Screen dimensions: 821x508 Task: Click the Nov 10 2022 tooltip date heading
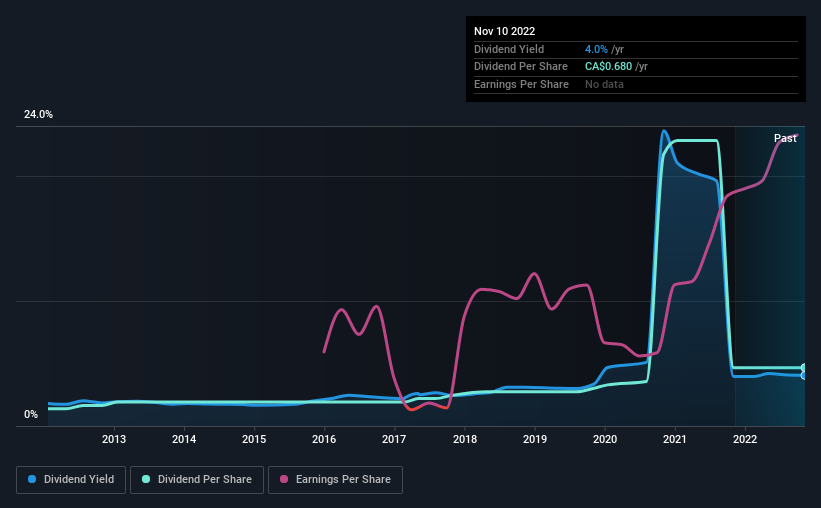pos(504,31)
